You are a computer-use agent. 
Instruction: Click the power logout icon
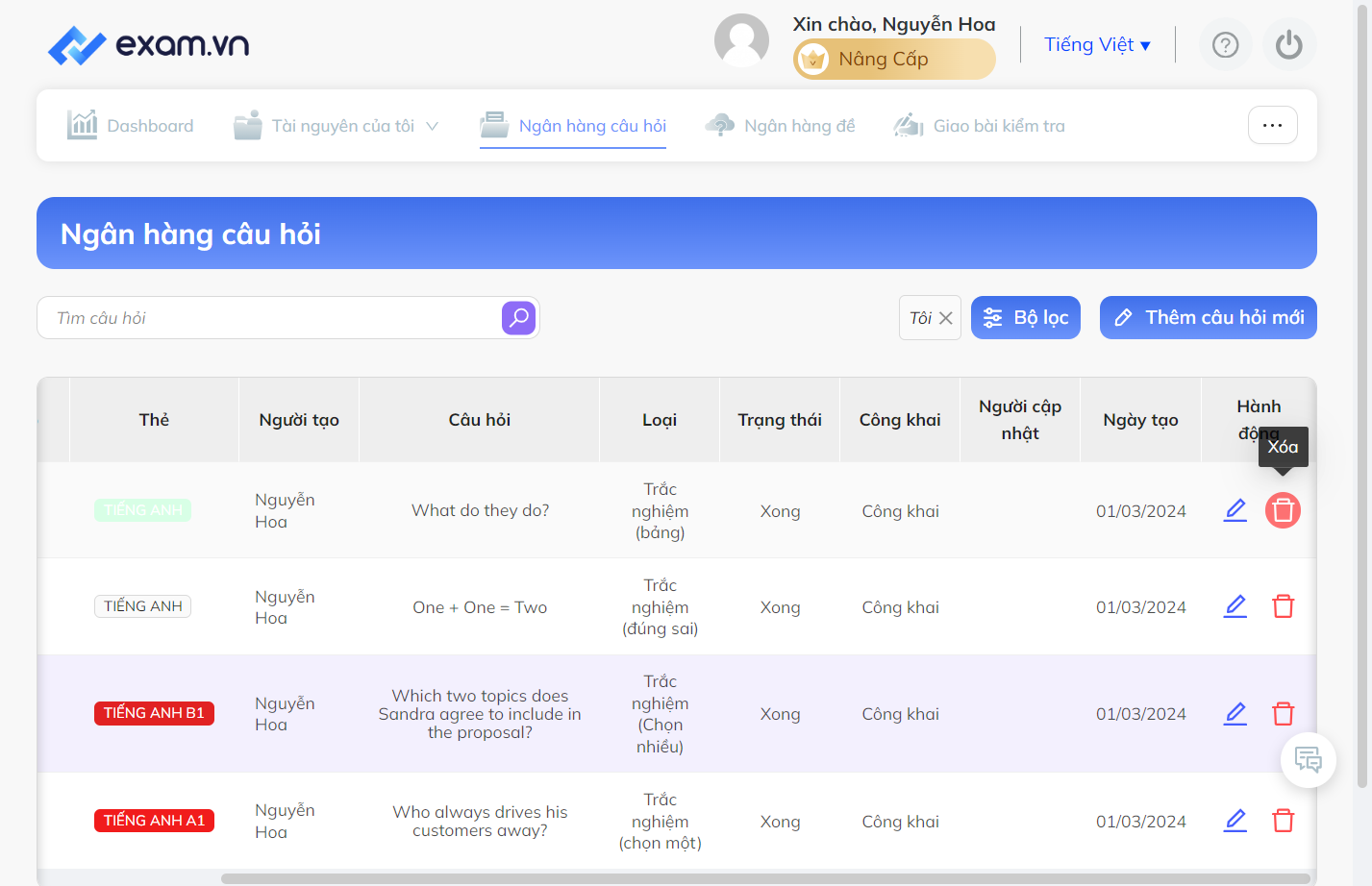click(1289, 45)
